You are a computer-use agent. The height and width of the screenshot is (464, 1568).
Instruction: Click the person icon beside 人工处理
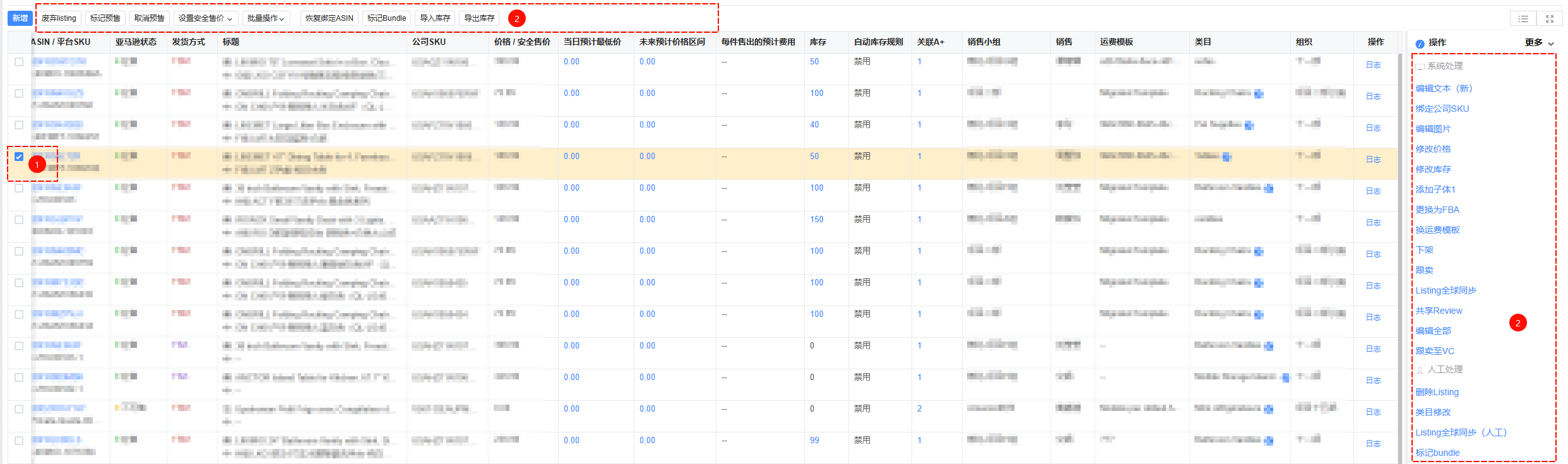click(1420, 371)
